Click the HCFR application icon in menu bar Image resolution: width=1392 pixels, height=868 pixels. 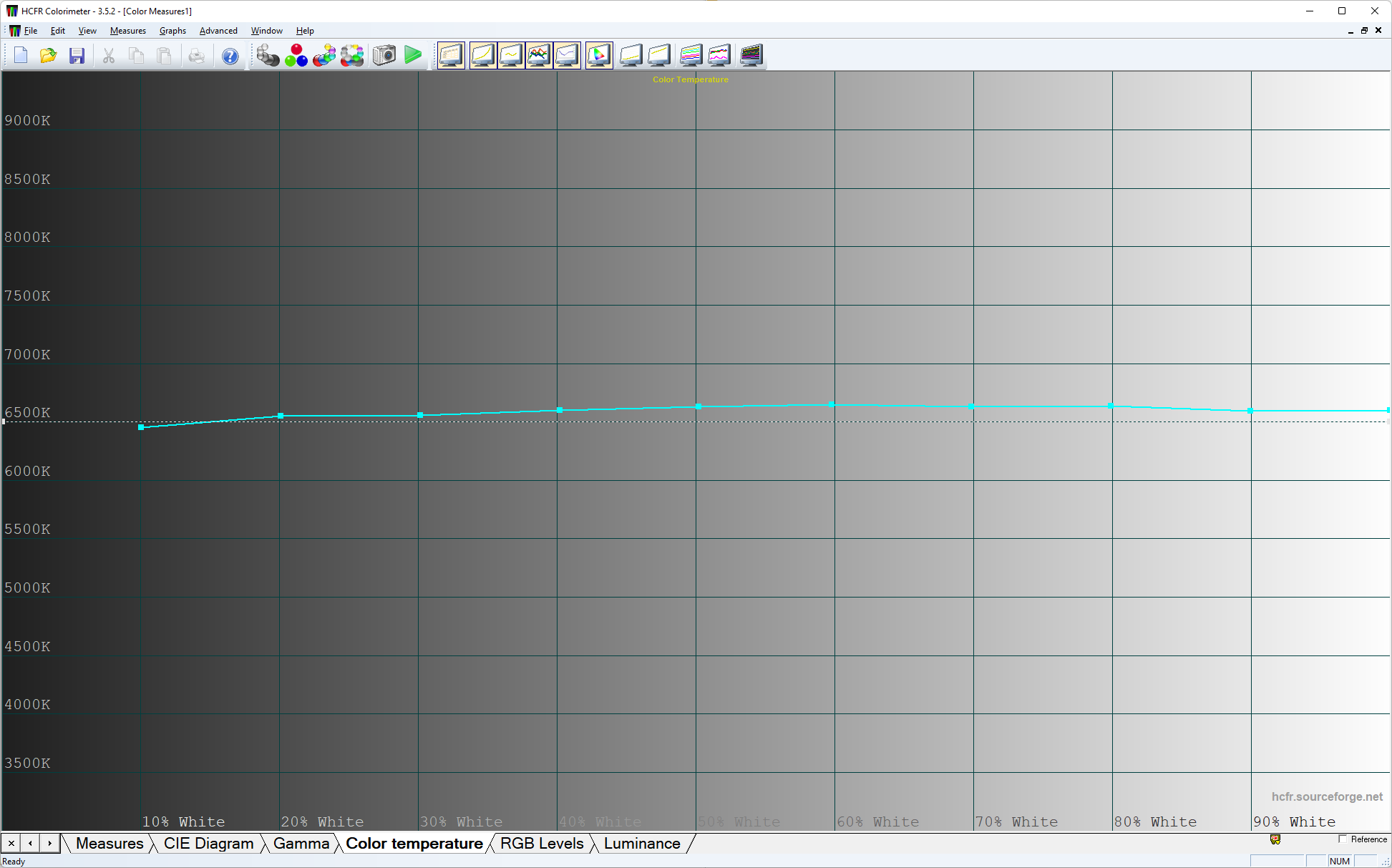(x=14, y=31)
